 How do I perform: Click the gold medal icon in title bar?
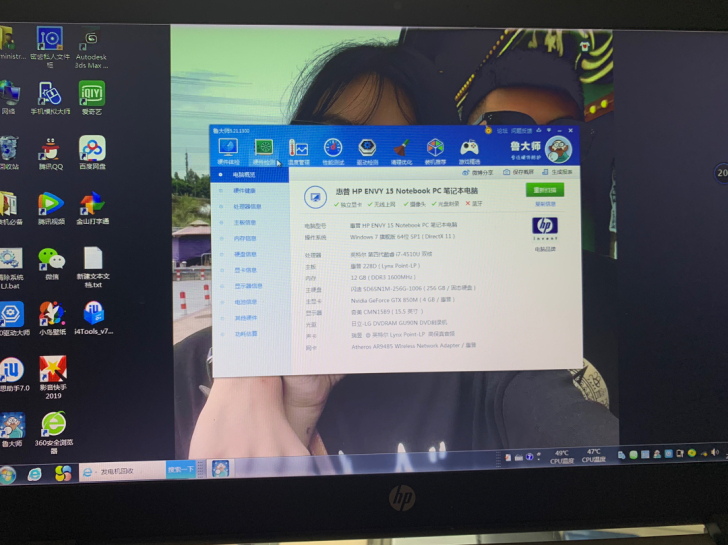(488, 131)
